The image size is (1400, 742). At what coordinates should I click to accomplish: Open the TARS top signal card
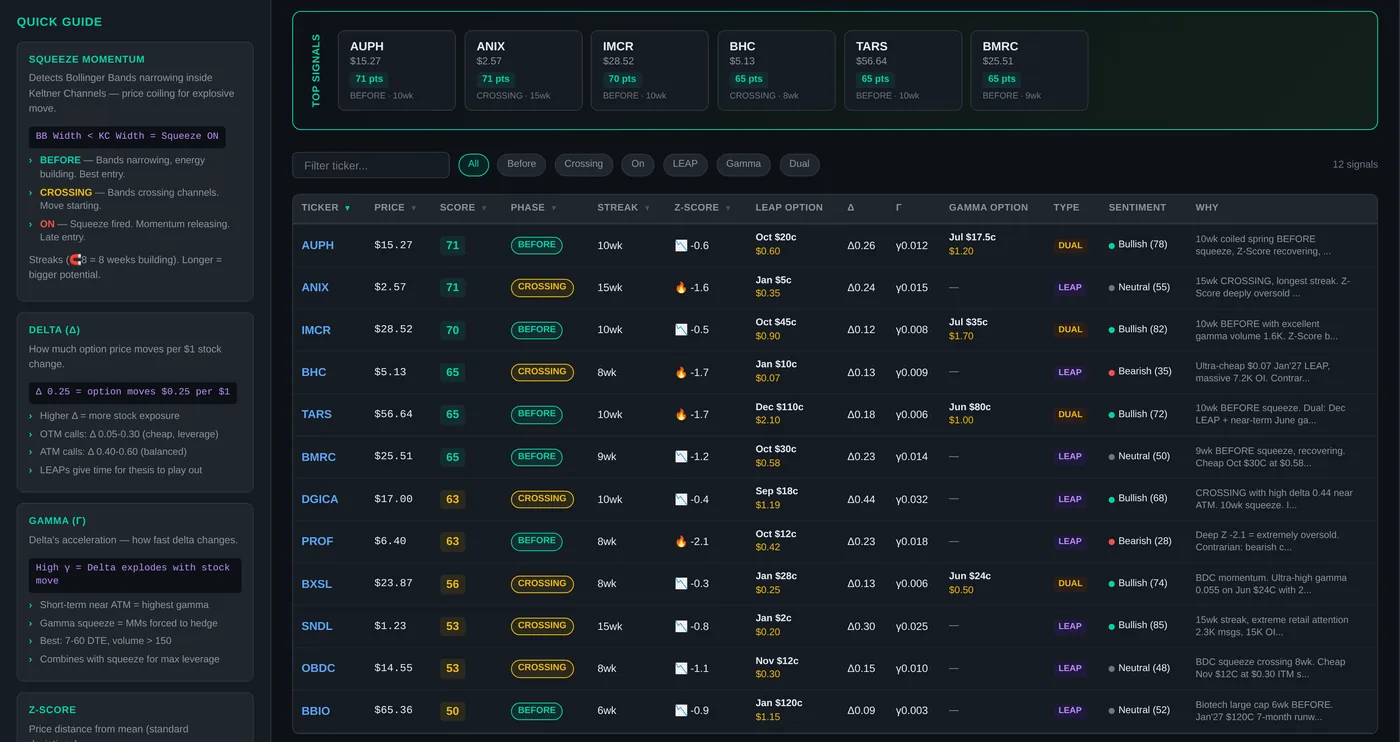tap(903, 70)
